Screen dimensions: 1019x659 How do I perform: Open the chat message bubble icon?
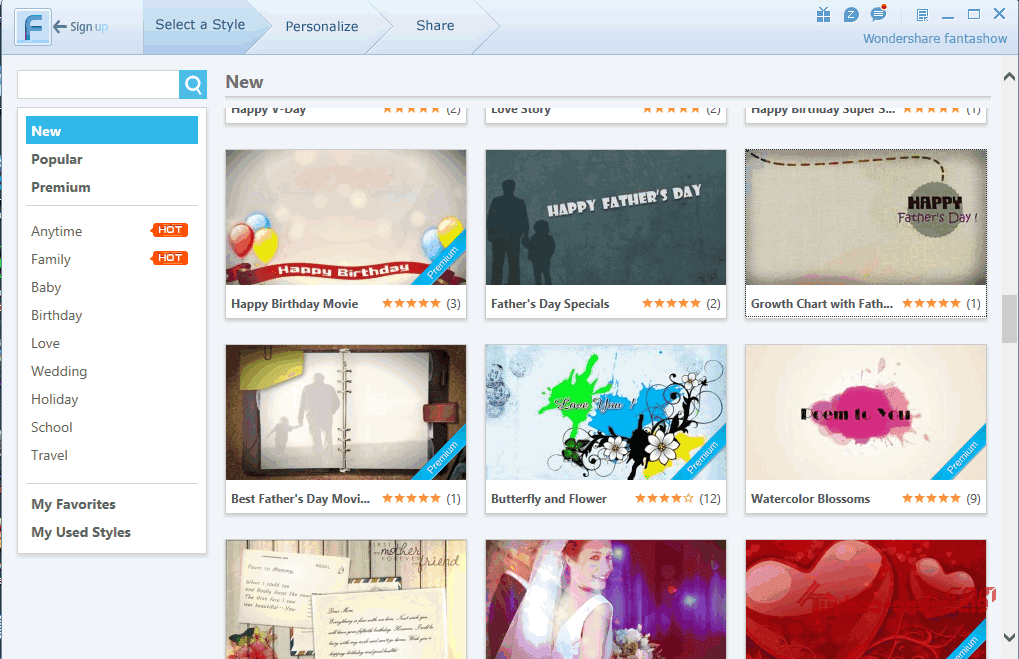879,14
